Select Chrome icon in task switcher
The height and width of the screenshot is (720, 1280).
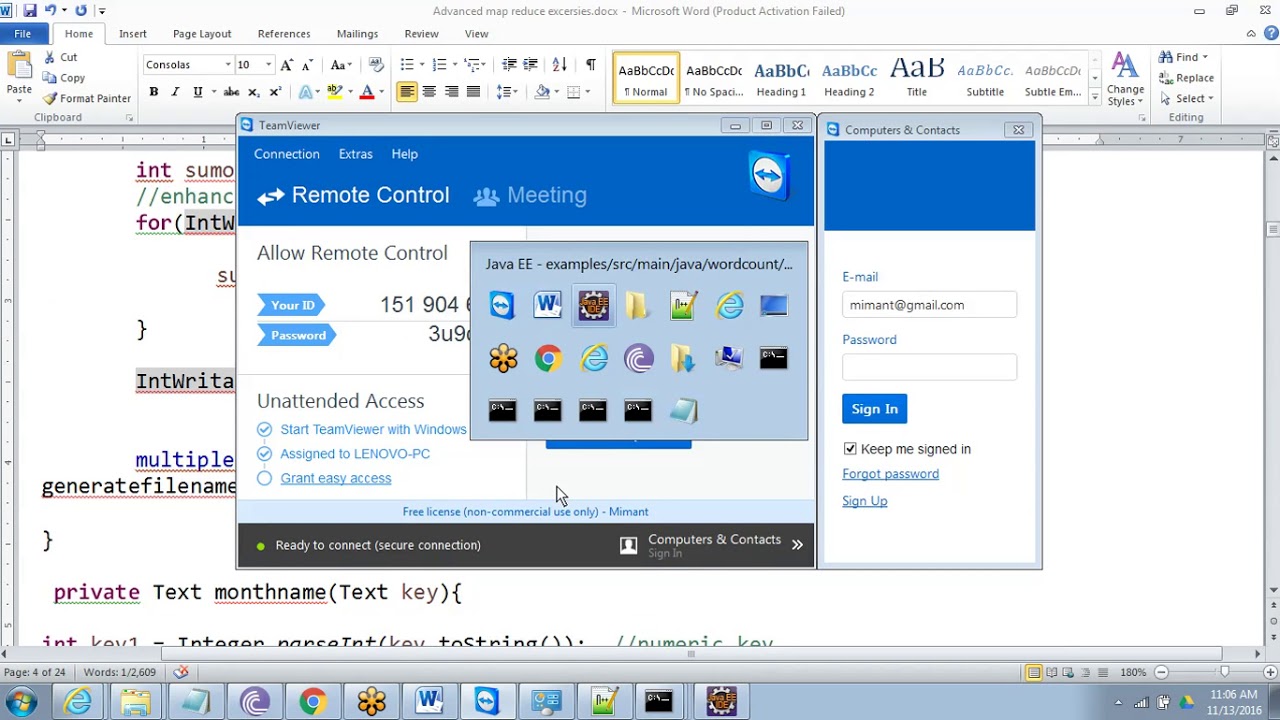548,358
